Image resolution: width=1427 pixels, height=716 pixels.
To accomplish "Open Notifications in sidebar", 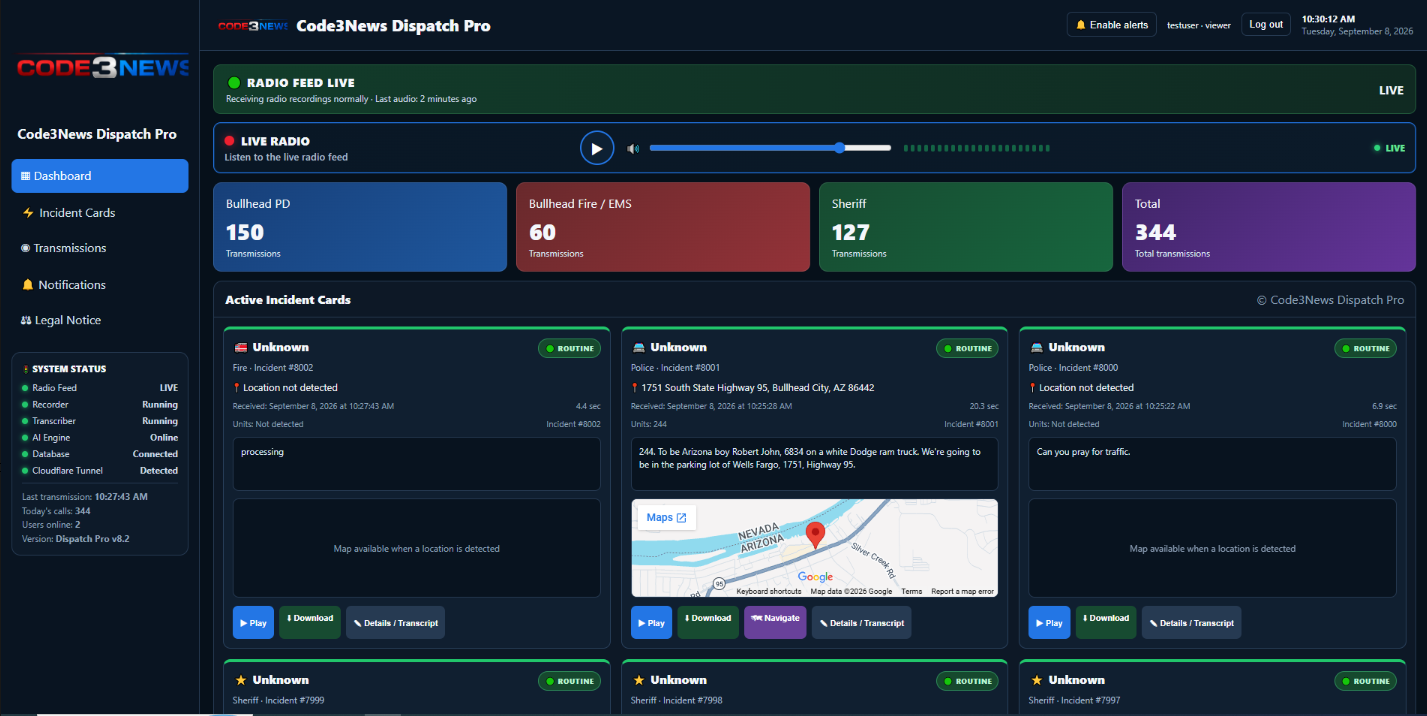I will (100, 285).
